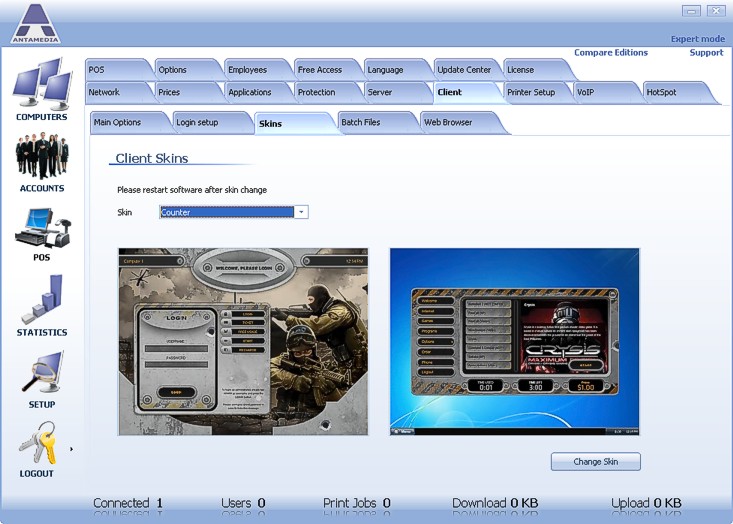The height and width of the screenshot is (524, 733).
Task: Open the Server tab
Action: [397, 92]
